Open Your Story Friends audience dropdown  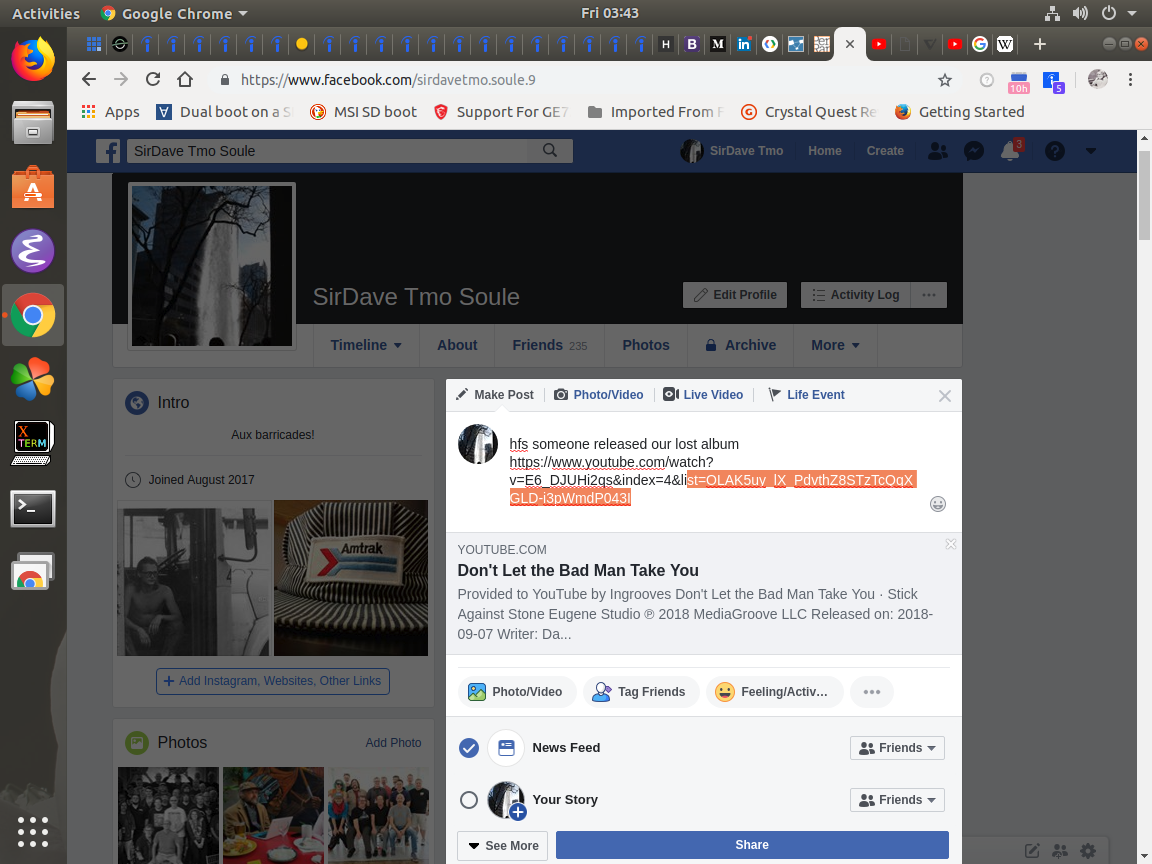pyautogui.click(x=897, y=800)
